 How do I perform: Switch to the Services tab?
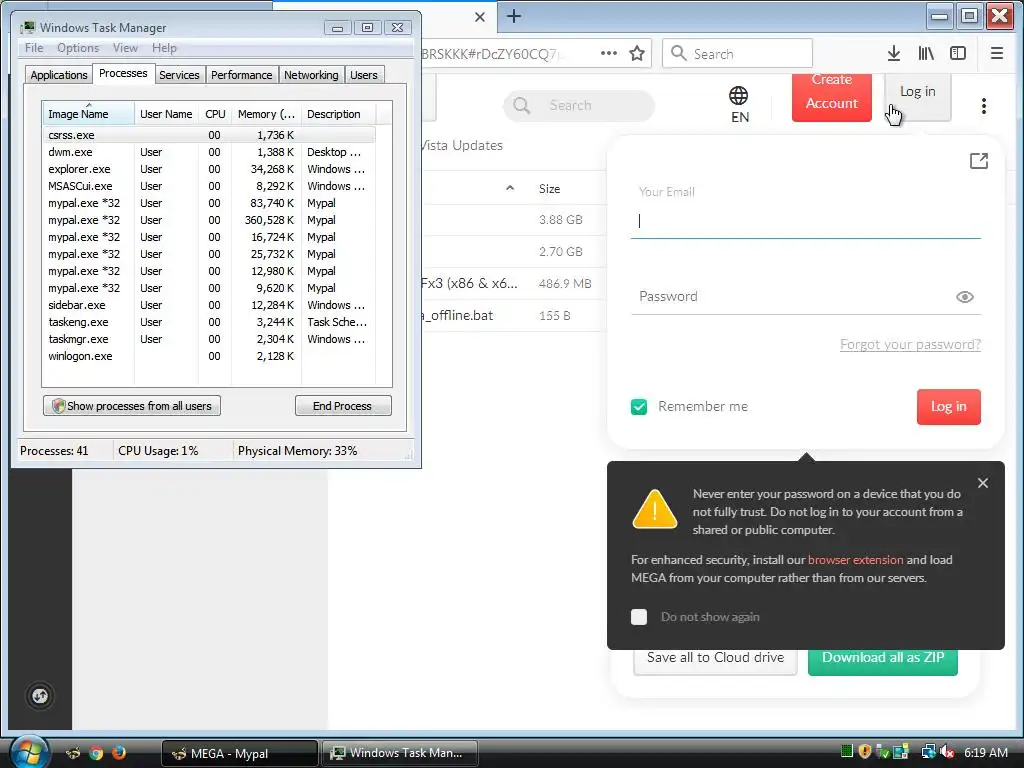(x=179, y=75)
